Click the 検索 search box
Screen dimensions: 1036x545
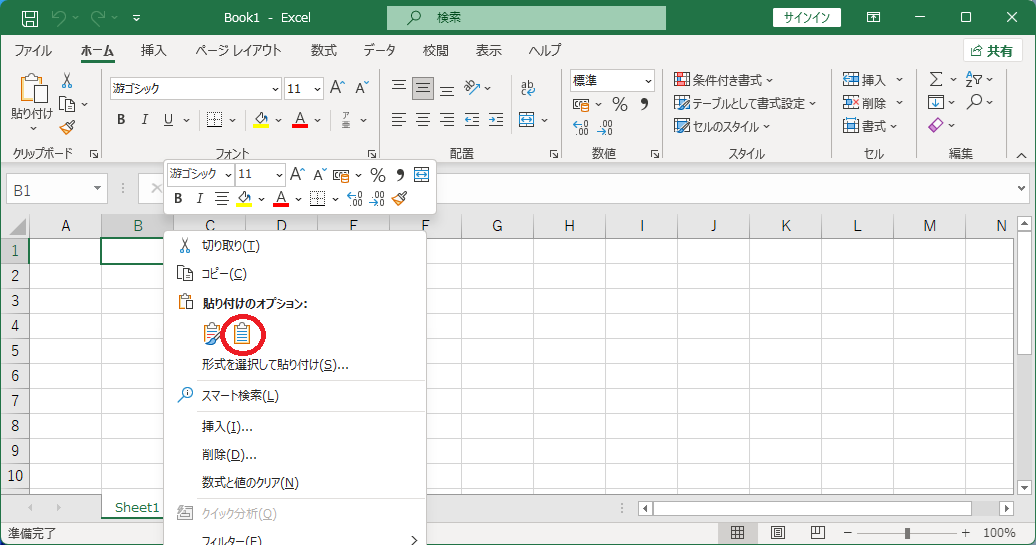click(x=526, y=18)
